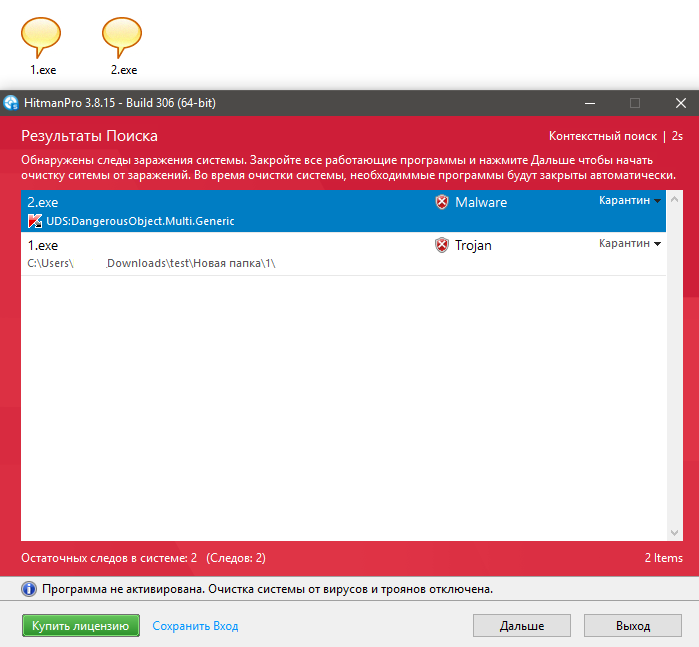699x647 pixels.
Task: Click the Kaspersky icon beside UDS:DangerousObject.Multi.Generic
Action: 35,221
